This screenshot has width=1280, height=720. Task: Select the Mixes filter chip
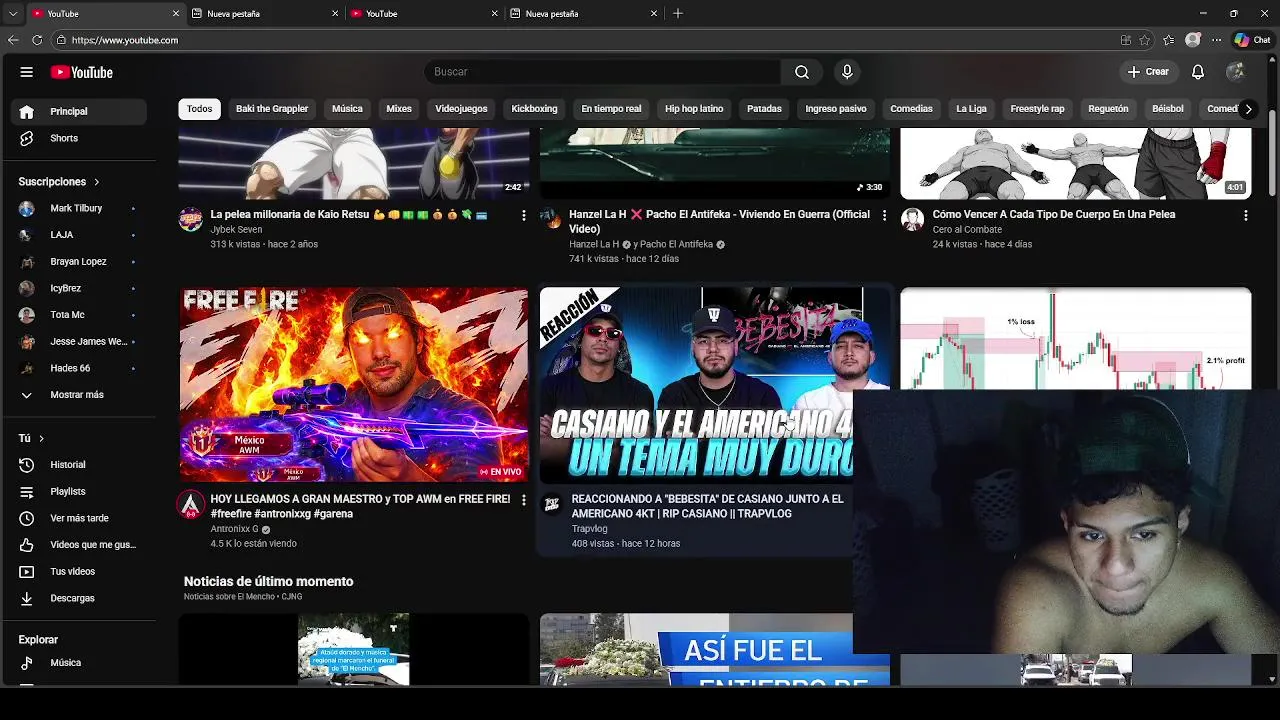[399, 109]
